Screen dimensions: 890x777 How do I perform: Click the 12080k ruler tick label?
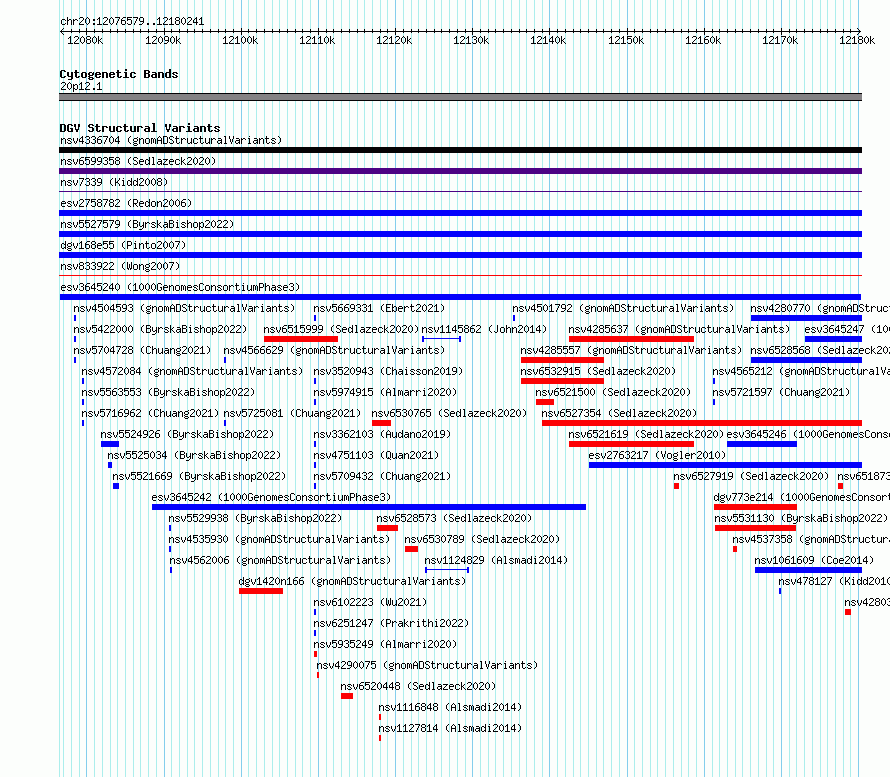pos(85,40)
